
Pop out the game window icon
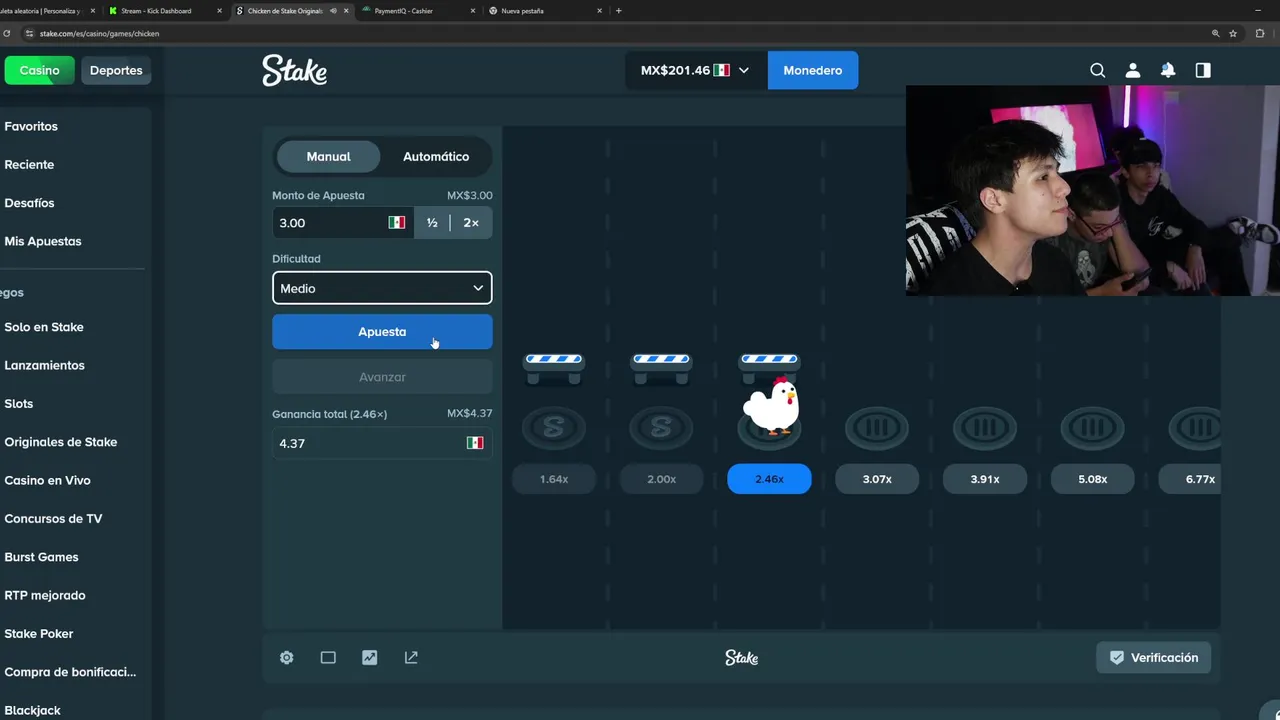411,657
